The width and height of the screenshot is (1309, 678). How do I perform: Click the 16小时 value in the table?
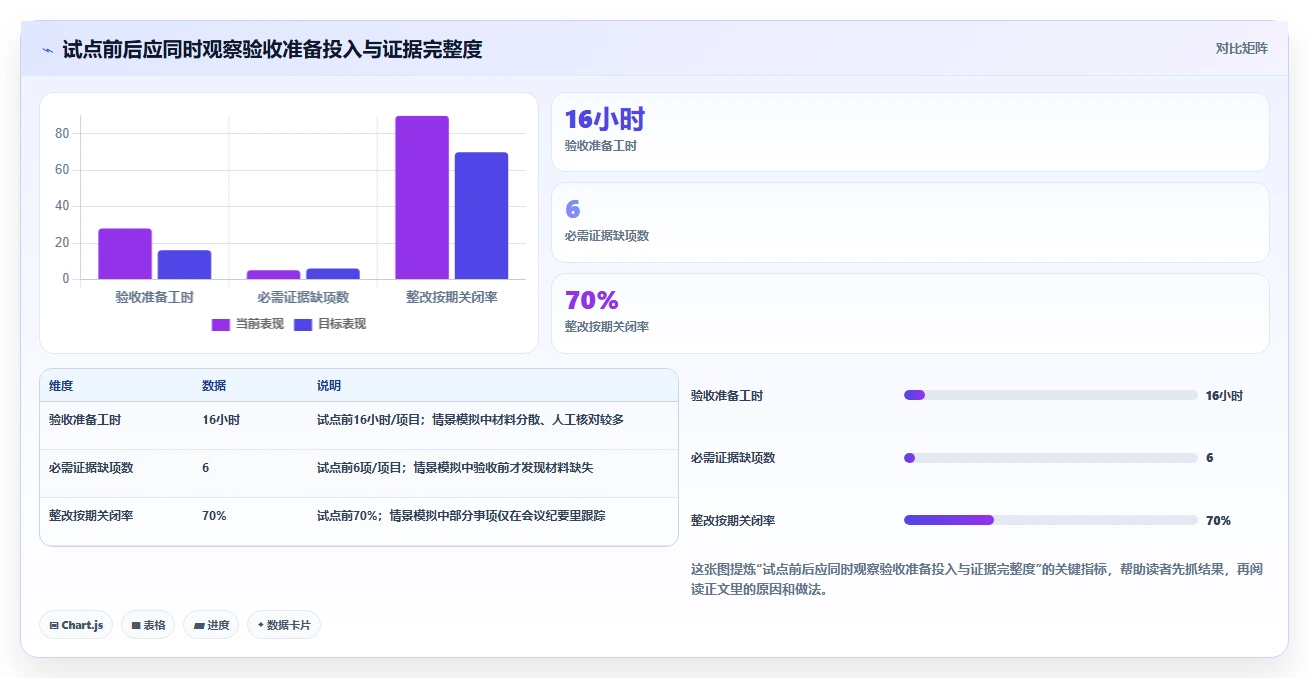click(x=221, y=420)
